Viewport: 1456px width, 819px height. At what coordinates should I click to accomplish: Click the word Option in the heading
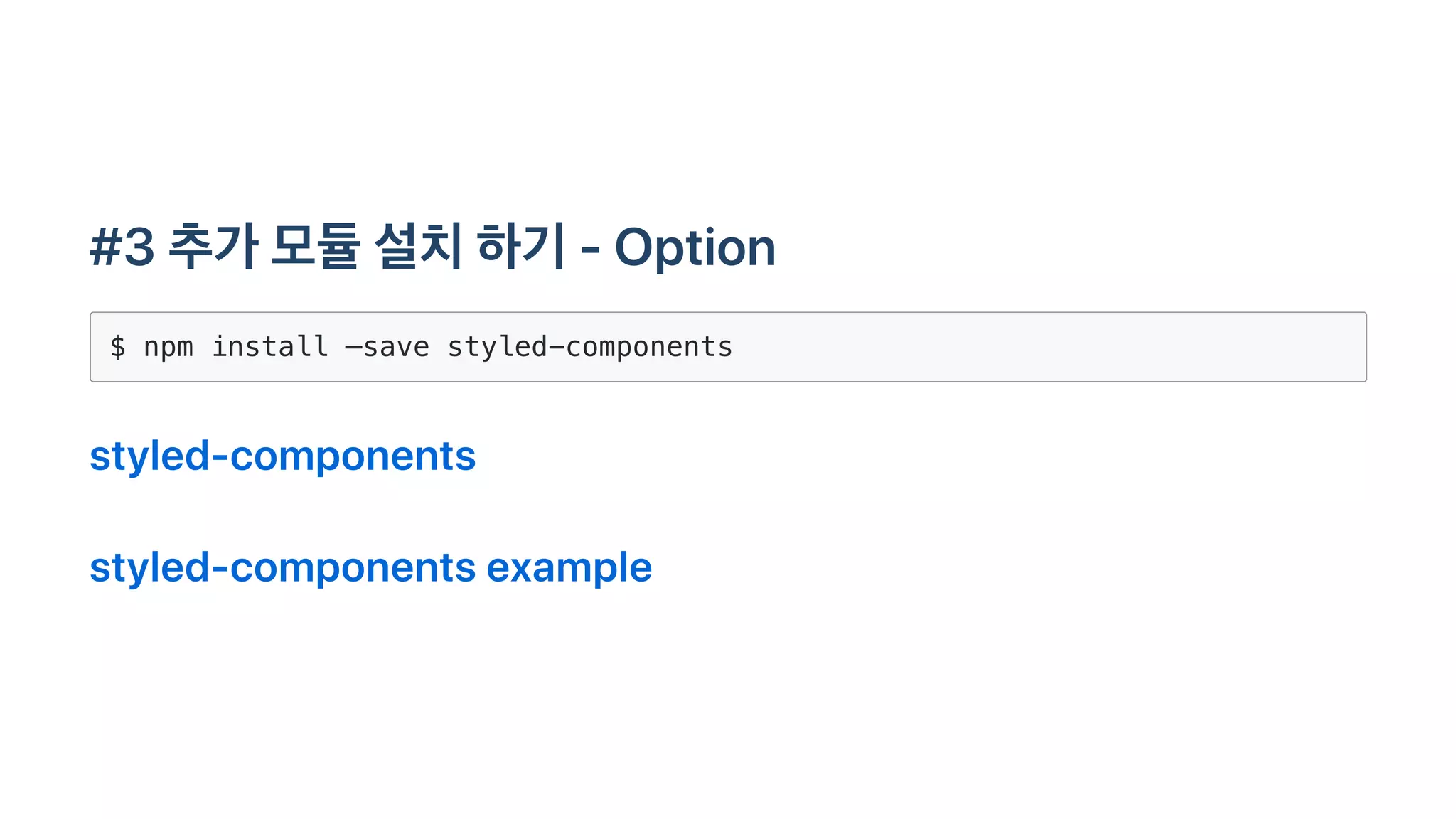(695, 247)
